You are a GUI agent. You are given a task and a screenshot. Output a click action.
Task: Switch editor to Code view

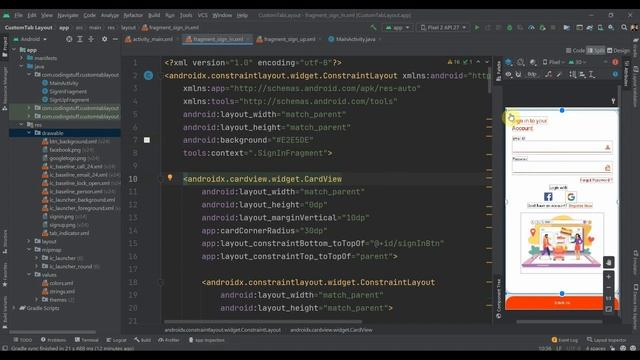(x=576, y=51)
